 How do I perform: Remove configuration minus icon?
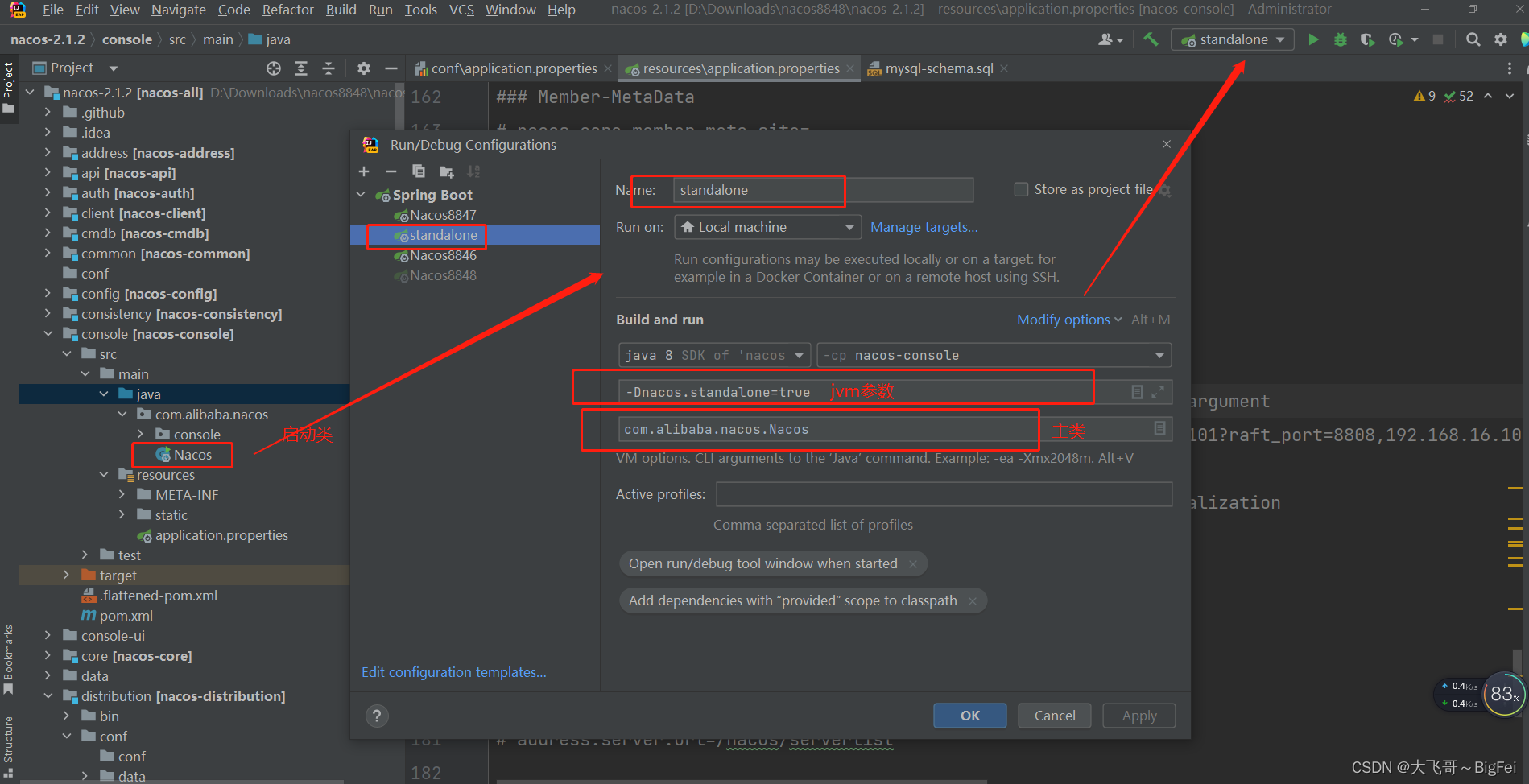point(391,171)
